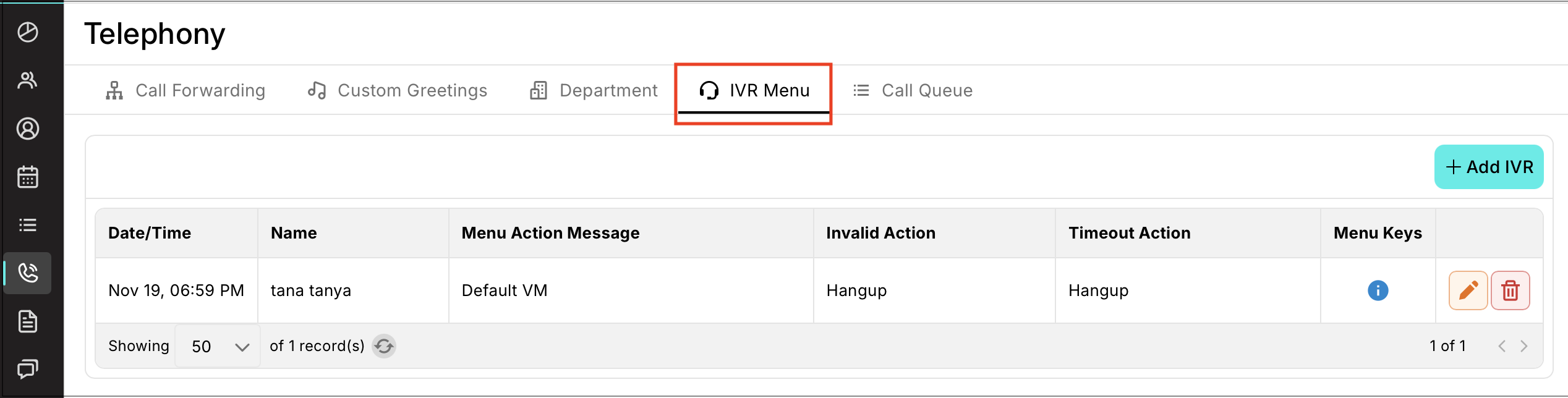Switch to the Call Forwarding tab
This screenshot has width=1568, height=398.
[185, 91]
